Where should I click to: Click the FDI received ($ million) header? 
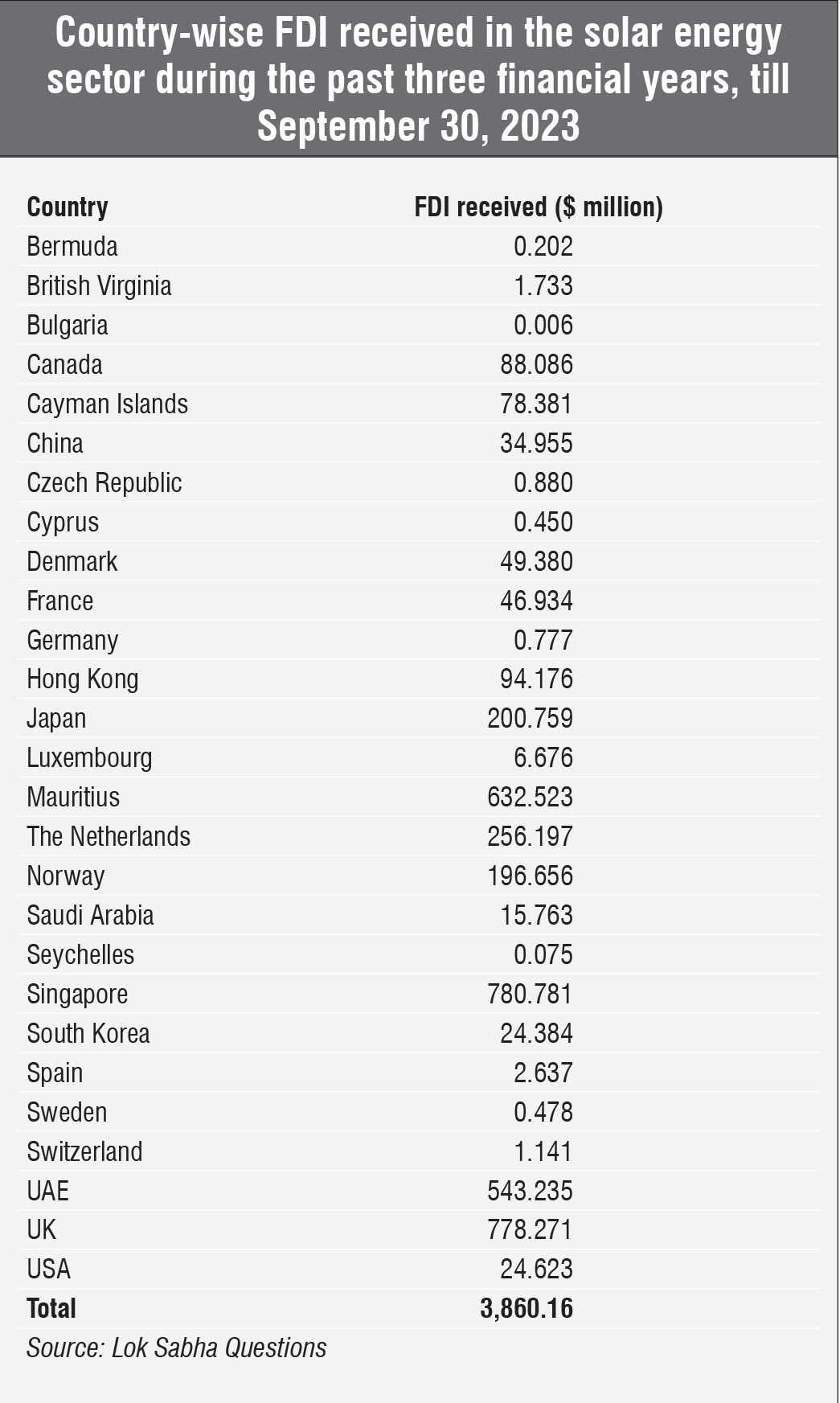(x=538, y=207)
